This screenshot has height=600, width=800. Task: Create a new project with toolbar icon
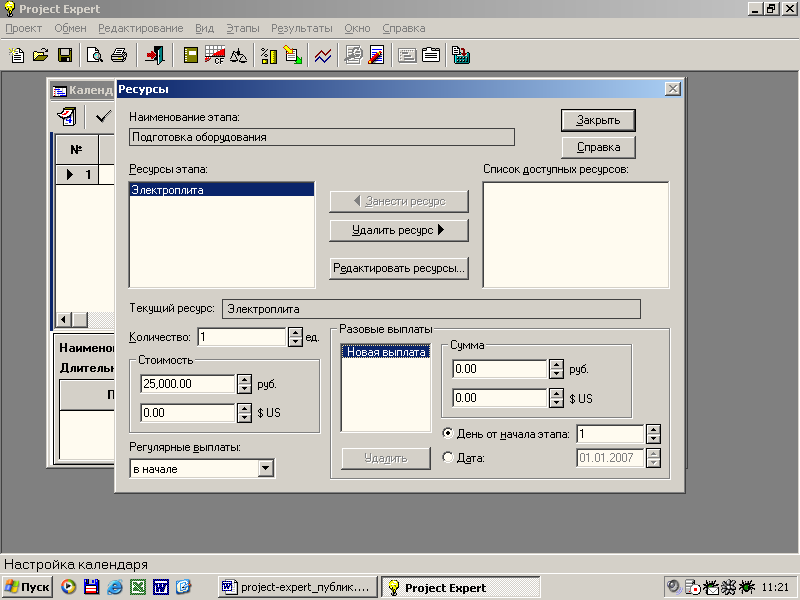tap(17, 55)
